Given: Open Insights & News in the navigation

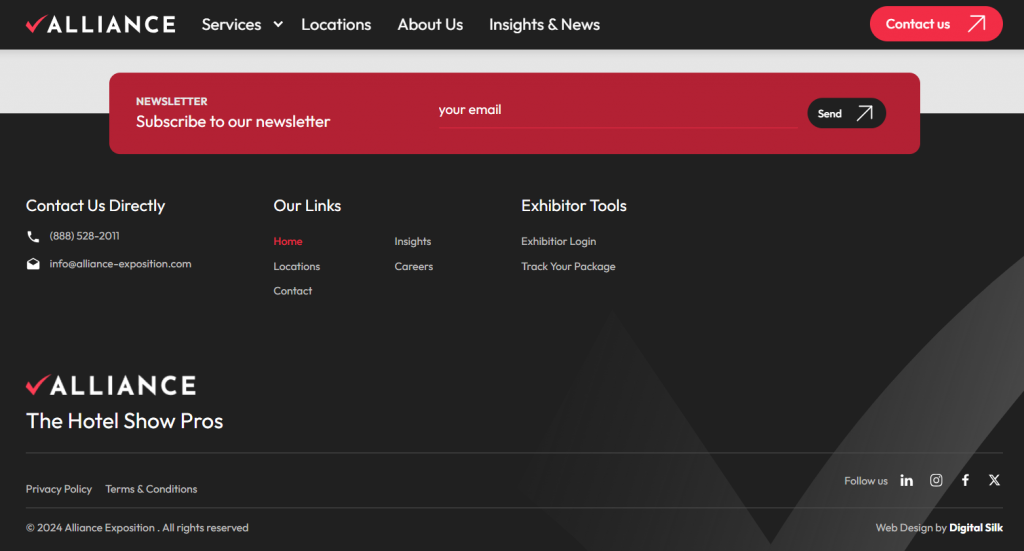Looking at the screenshot, I should pyautogui.click(x=544, y=25).
